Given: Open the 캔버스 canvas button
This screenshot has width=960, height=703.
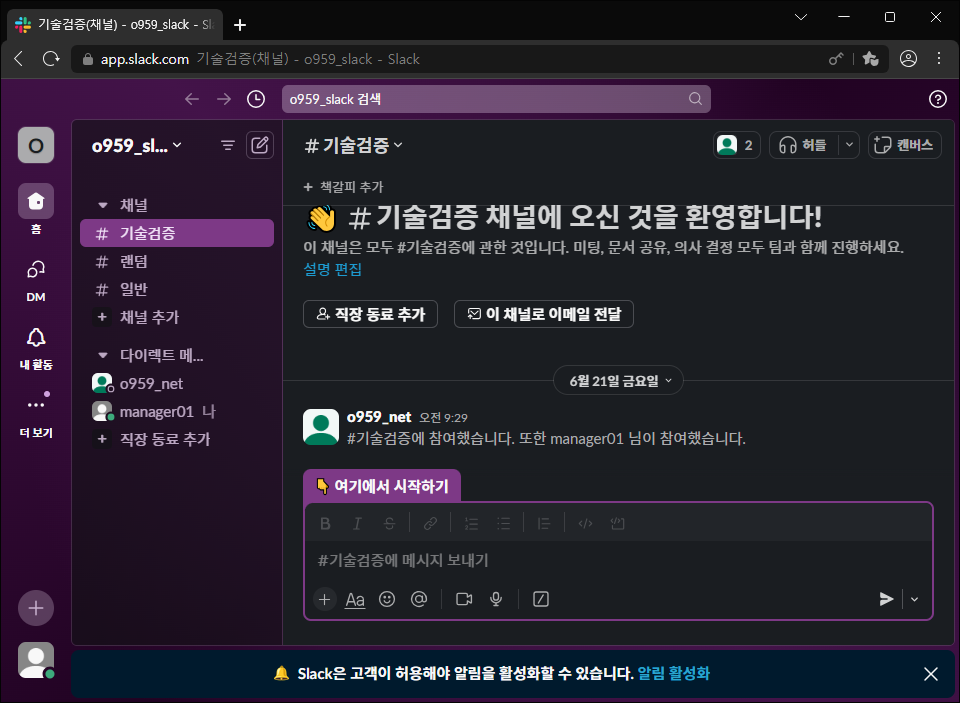Looking at the screenshot, I should [904, 145].
